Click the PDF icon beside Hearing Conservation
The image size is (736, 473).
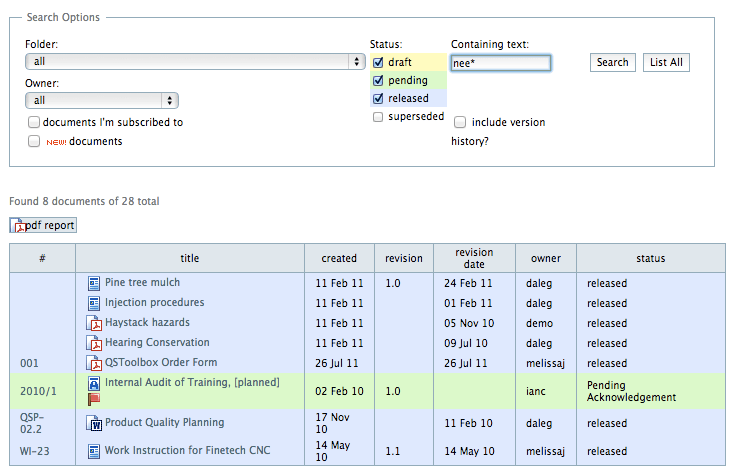(94, 343)
